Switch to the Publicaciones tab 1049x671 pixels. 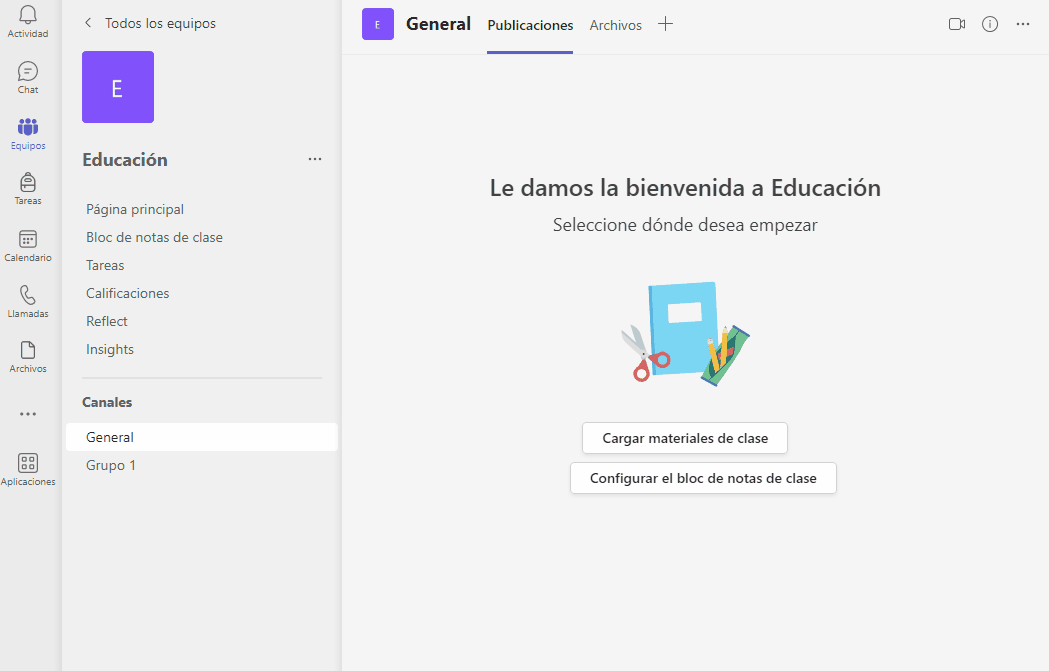pyautogui.click(x=530, y=25)
